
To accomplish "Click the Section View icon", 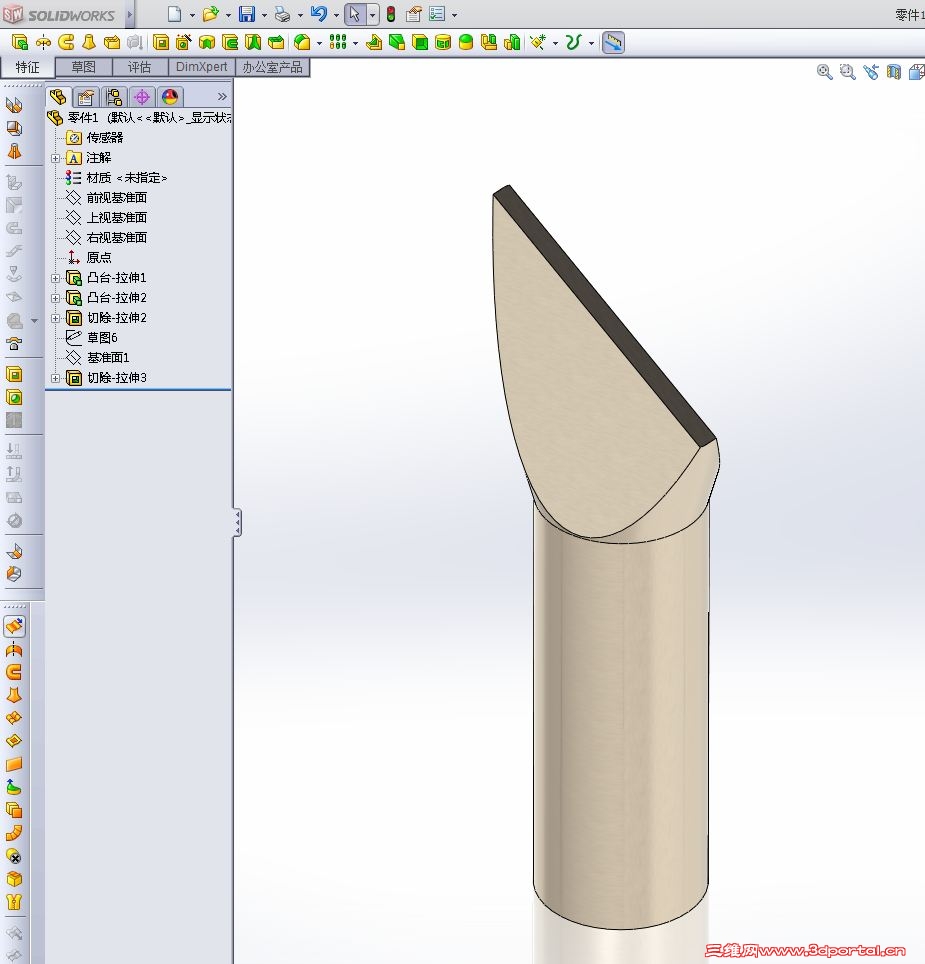I will (894, 72).
